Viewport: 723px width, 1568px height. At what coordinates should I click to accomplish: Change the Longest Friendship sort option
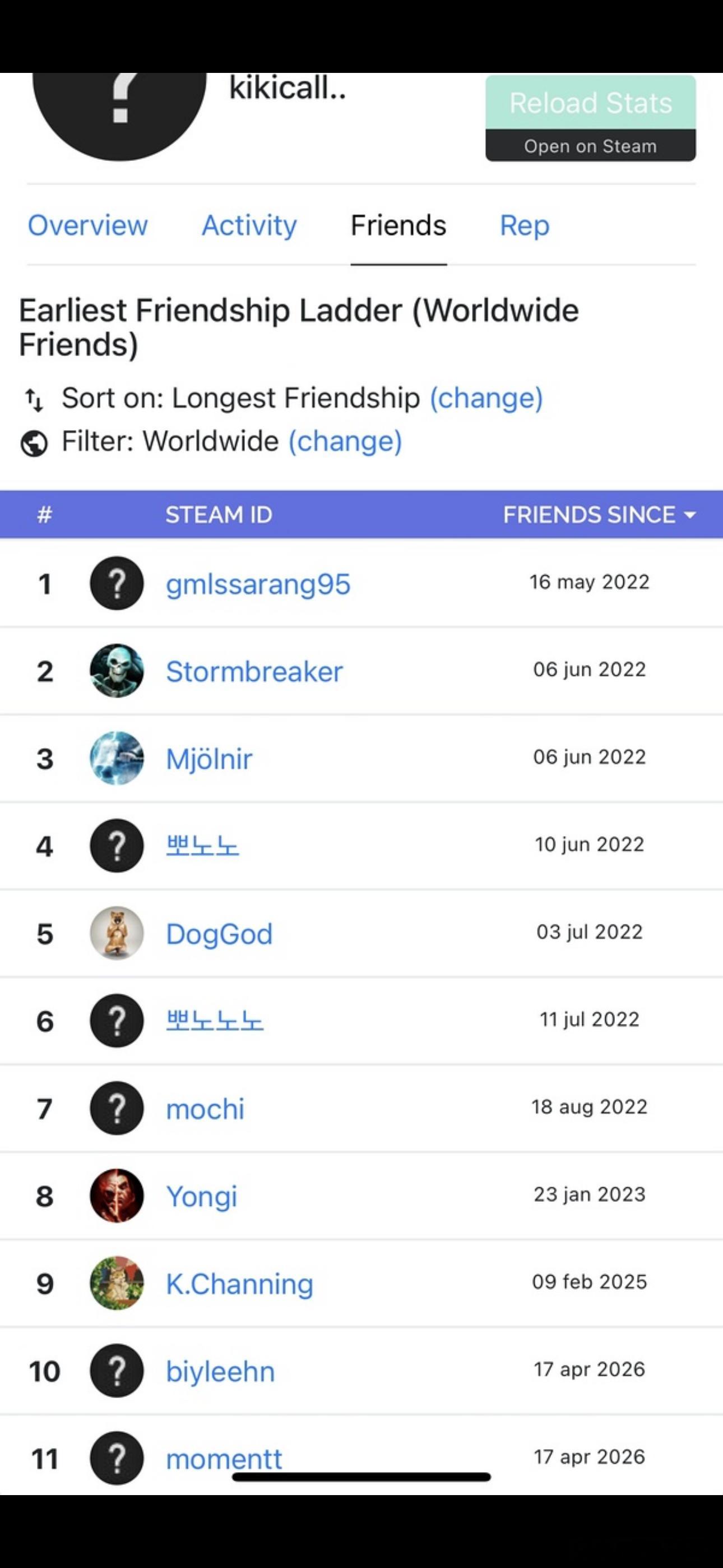pos(486,398)
